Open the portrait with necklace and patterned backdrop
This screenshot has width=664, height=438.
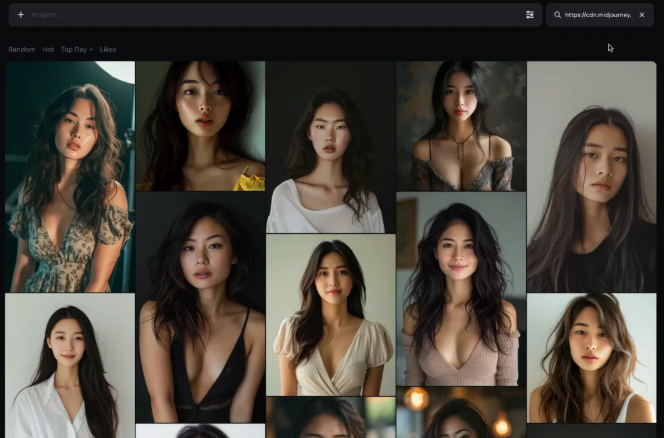pos(461,126)
